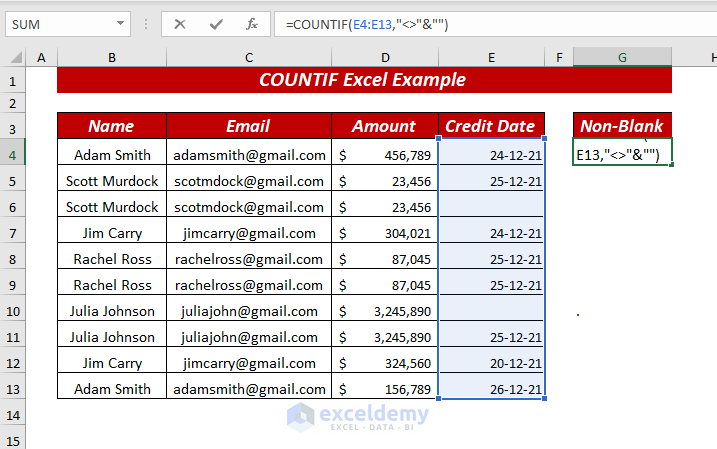Expand the Name Box dropdown arrow
The width and height of the screenshot is (717, 449).
[120, 23]
